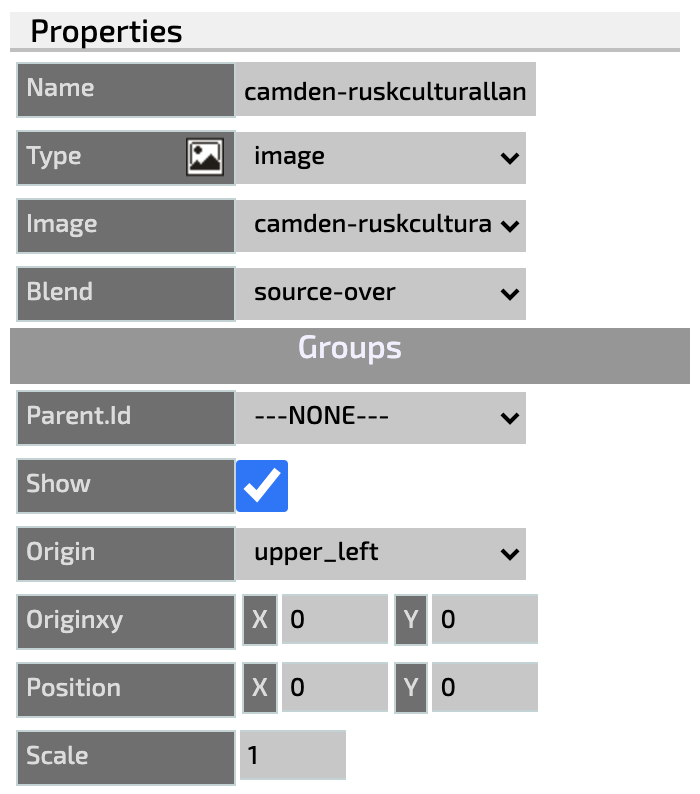The height and width of the screenshot is (794, 700).
Task: Click the image type icon
Action: coord(205,157)
